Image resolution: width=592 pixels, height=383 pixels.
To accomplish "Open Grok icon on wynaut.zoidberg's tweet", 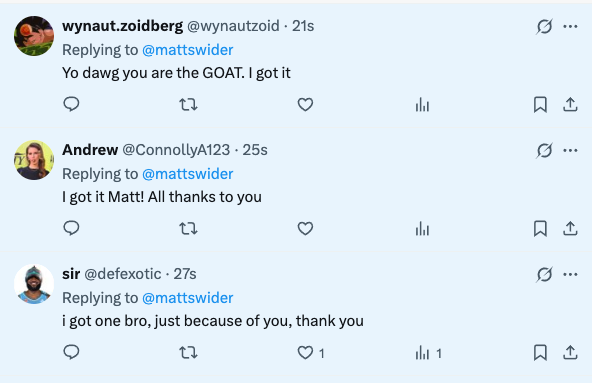I will tap(544, 26).
